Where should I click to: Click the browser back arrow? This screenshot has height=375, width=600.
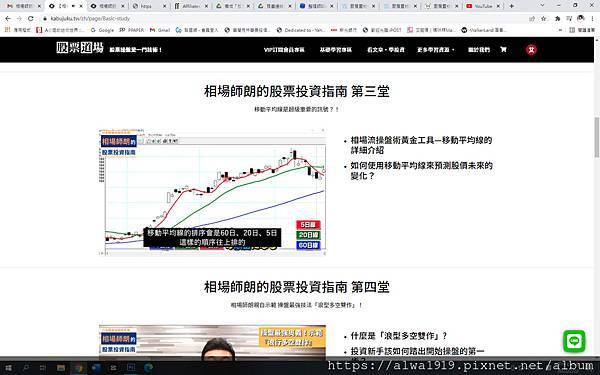8,18
